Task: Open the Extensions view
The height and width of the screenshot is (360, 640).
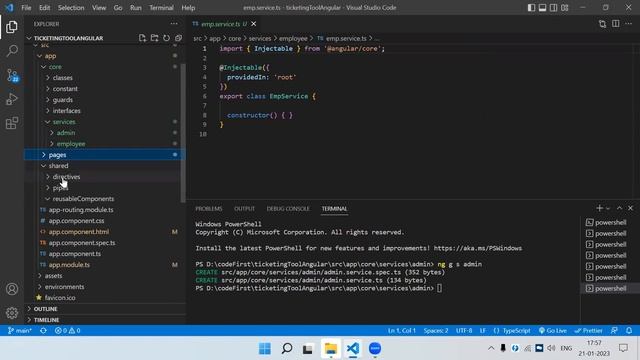Action: click(12, 123)
